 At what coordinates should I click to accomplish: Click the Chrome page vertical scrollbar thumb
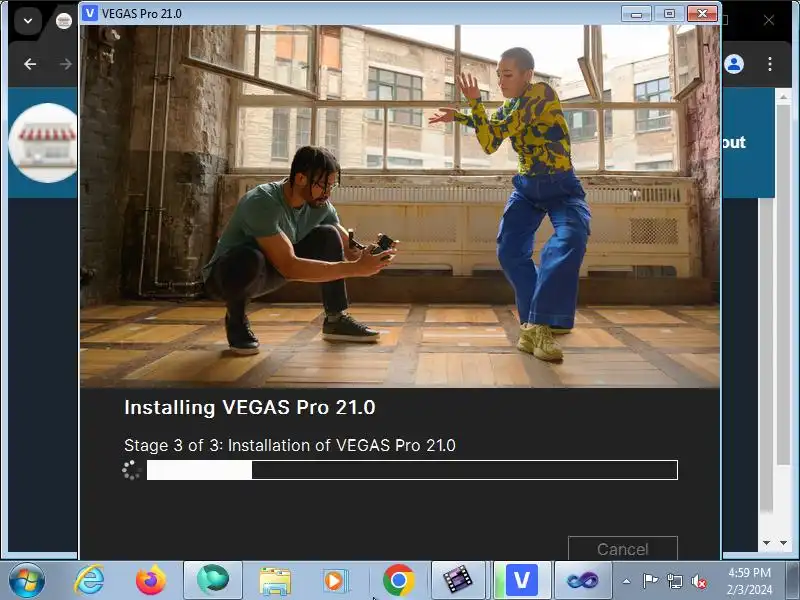pyautogui.click(x=783, y=283)
